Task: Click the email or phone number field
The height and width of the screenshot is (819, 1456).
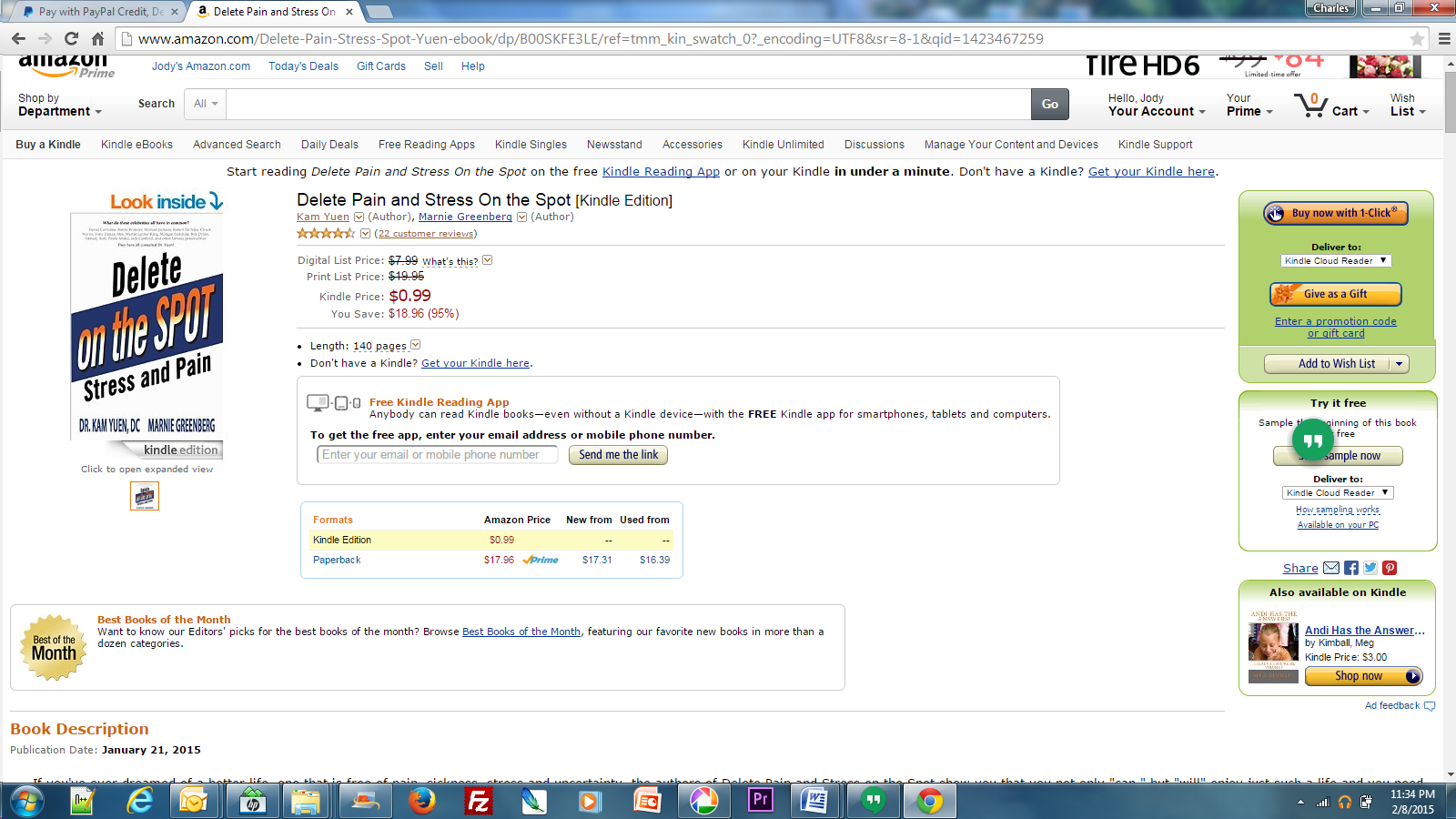Action: [437, 455]
